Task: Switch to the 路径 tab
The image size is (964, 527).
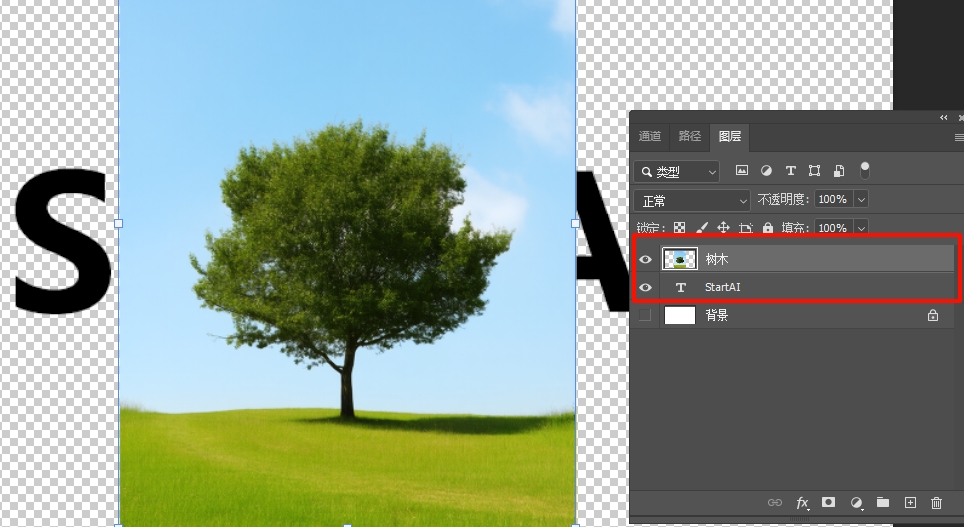Action: click(690, 136)
